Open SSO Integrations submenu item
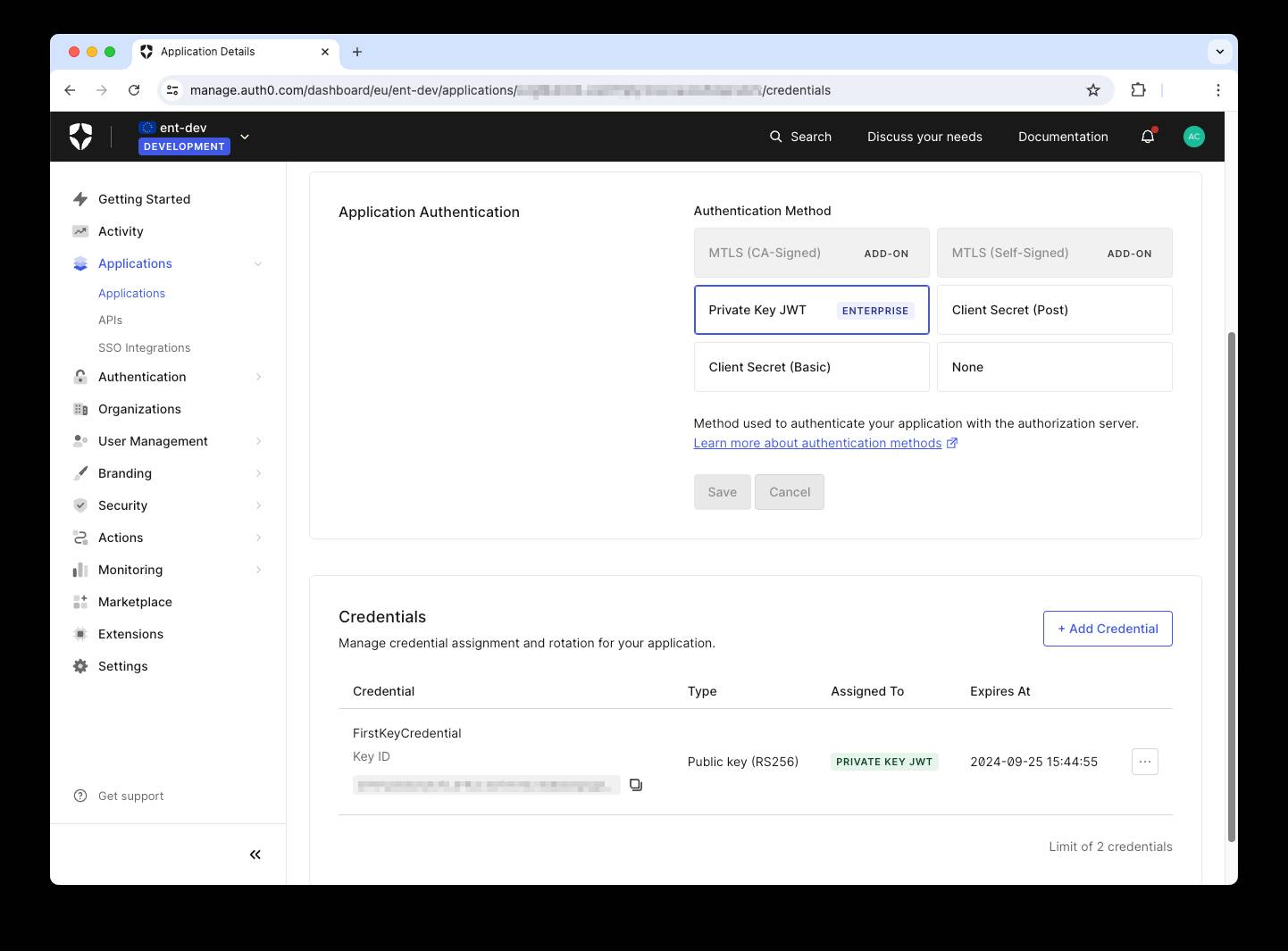1288x951 pixels. [144, 347]
